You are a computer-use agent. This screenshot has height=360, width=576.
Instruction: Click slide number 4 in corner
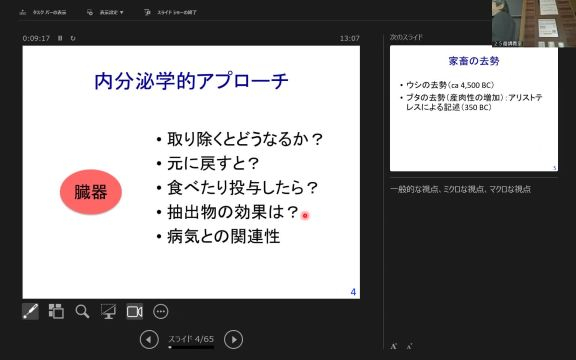[353, 292]
